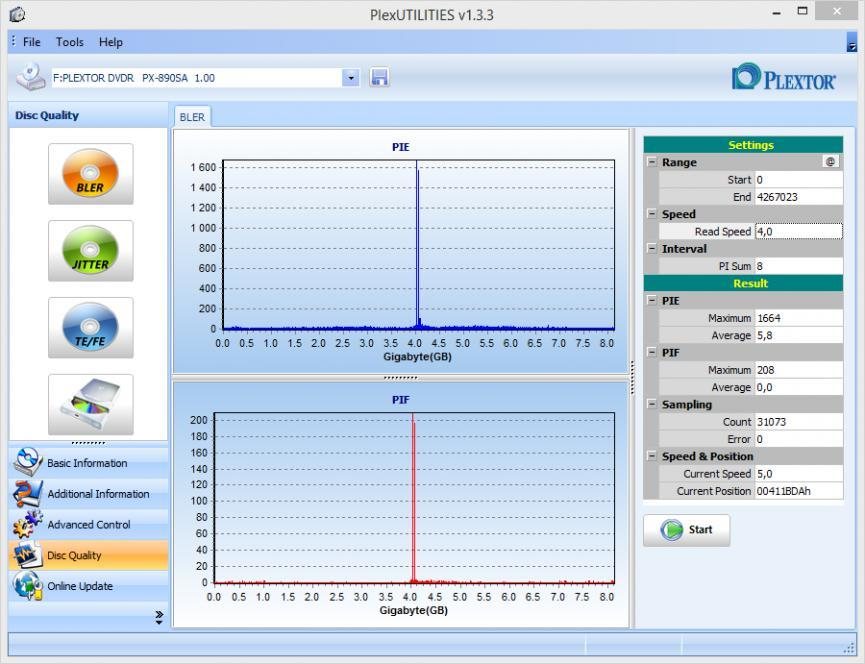Switch to the BLER tab
The width and height of the screenshot is (865, 664).
(x=192, y=117)
